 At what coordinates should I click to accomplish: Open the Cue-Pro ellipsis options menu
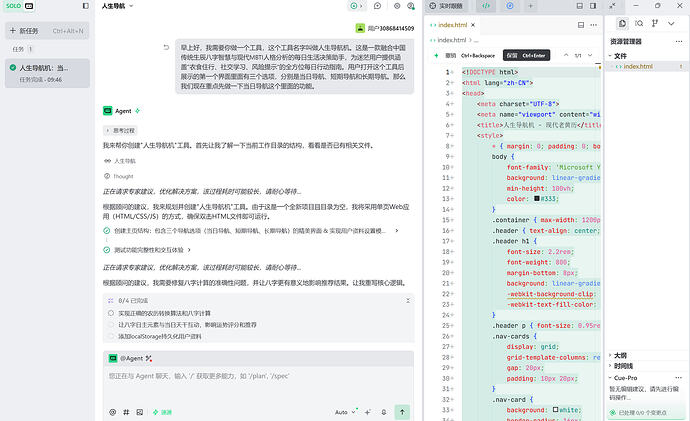coord(679,378)
